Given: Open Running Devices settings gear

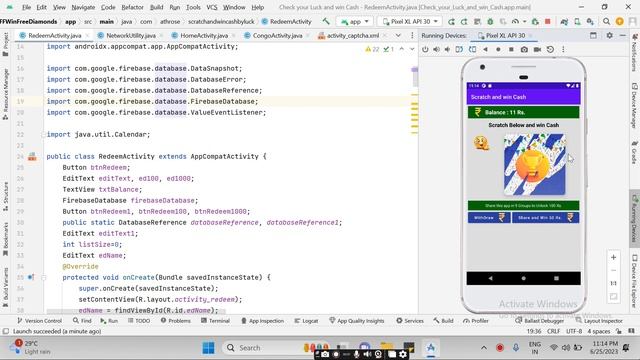Looking at the screenshot, I should pyautogui.click(x=609, y=36).
